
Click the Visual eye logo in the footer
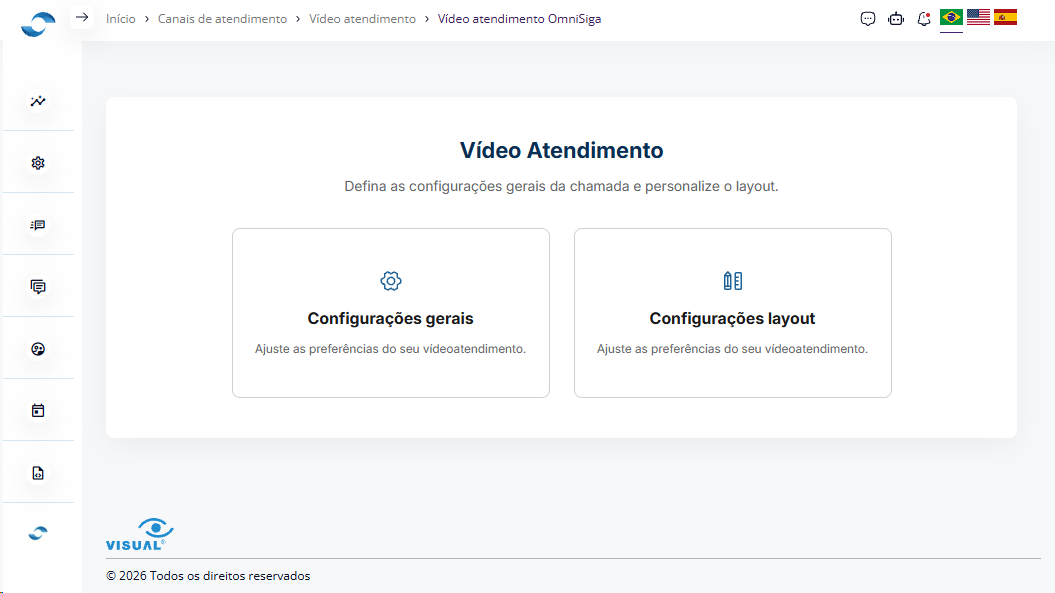140,534
